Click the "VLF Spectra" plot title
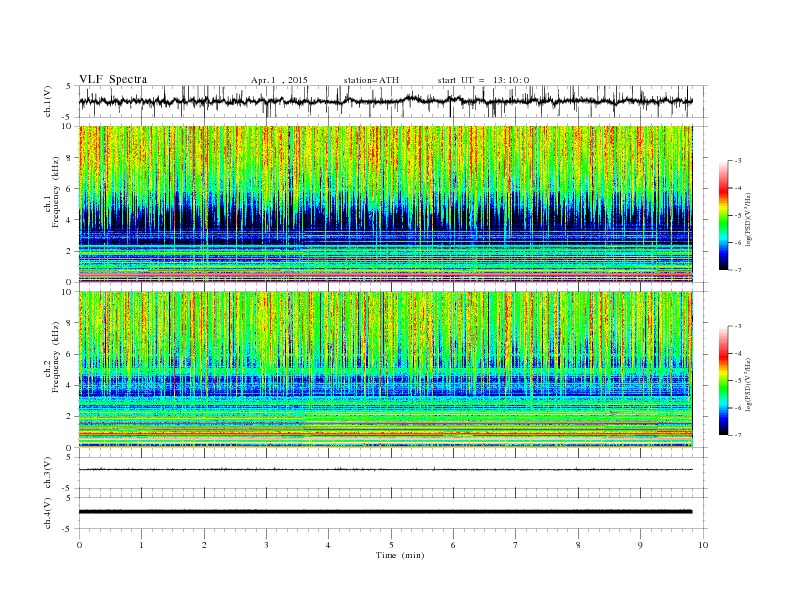Image resolution: width=792 pixels, height=612 pixels. (113, 79)
